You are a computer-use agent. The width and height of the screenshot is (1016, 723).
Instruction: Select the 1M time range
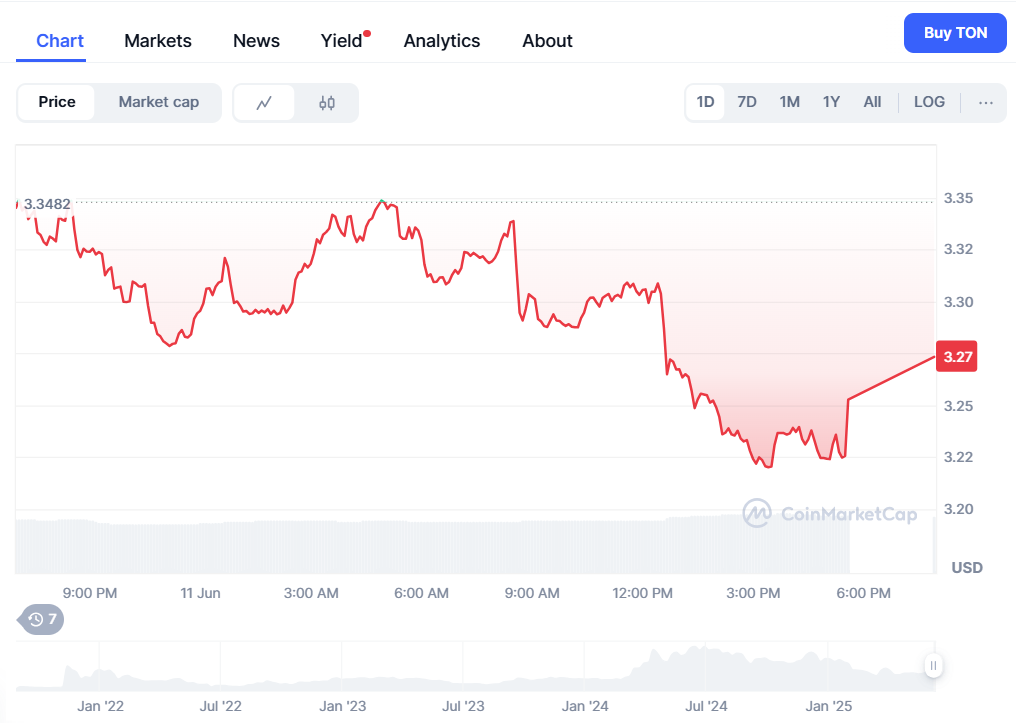click(789, 102)
